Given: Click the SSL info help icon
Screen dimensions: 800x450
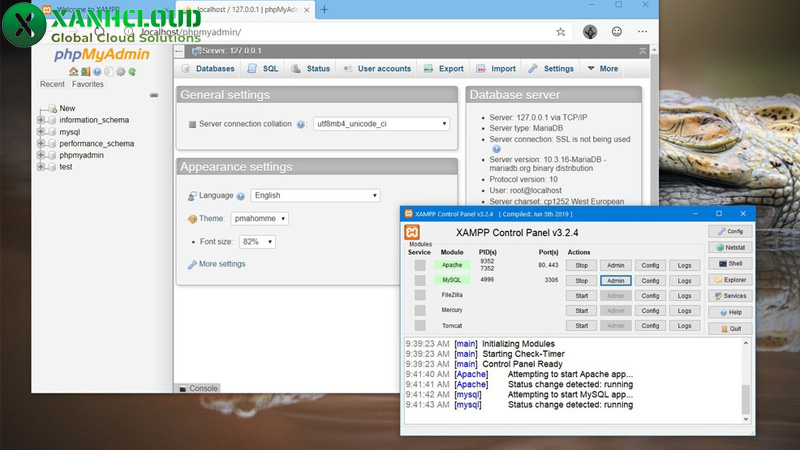Looking at the screenshot, I should click(496, 149).
